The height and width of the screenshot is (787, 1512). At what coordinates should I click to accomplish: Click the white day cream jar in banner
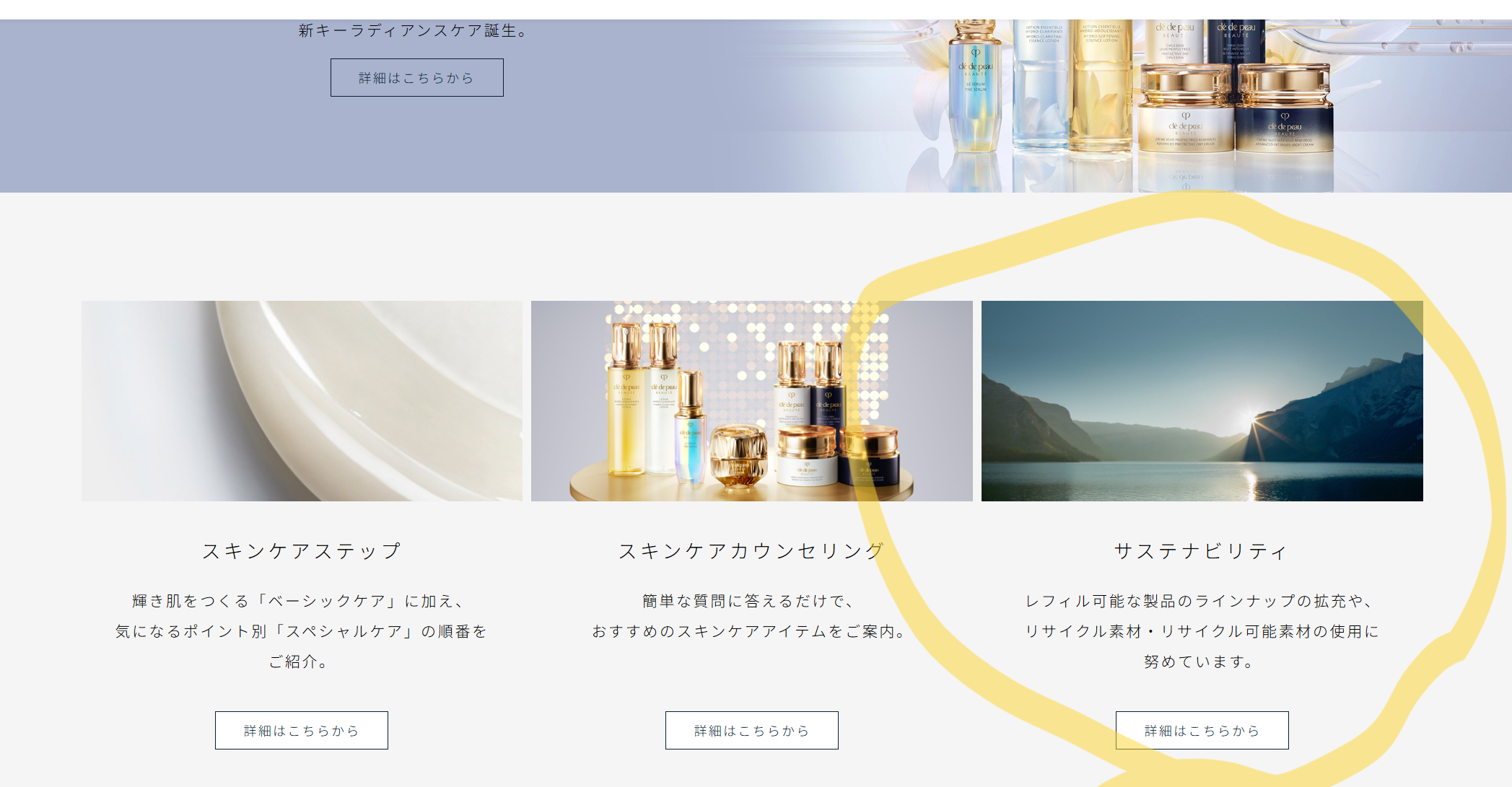coord(1185,115)
